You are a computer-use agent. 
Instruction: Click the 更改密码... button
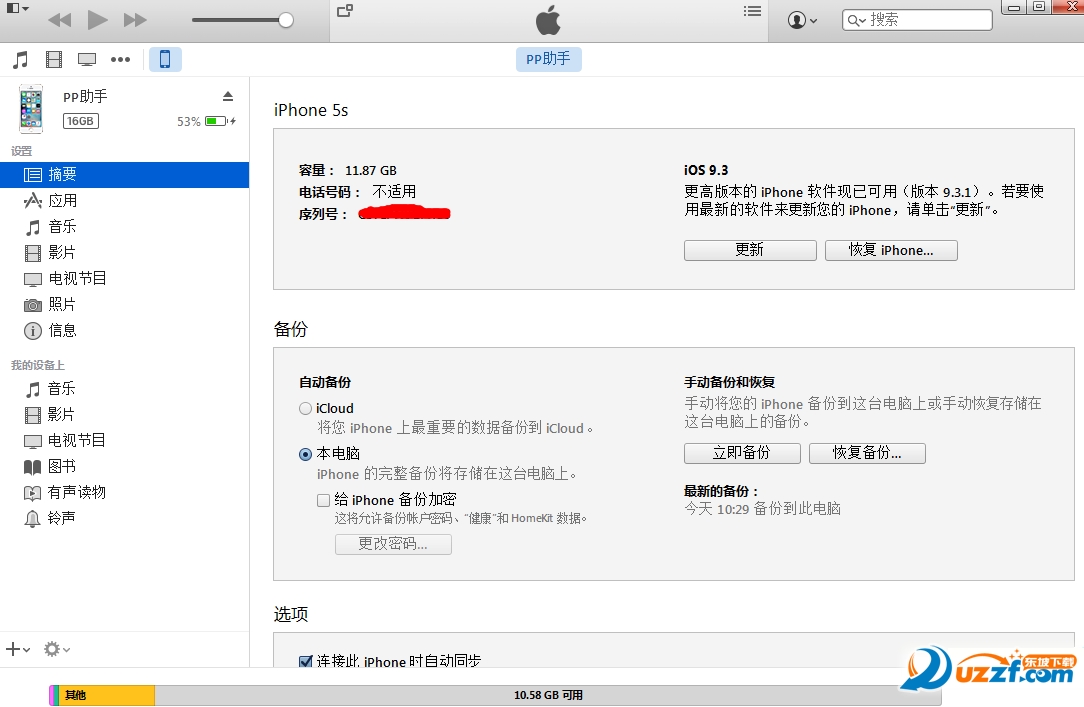click(393, 544)
